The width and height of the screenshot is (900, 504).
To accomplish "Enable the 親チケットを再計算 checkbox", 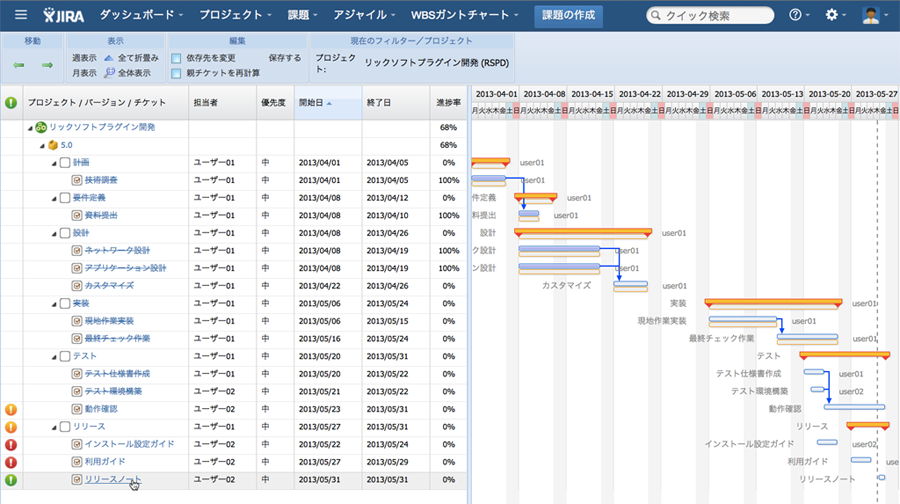I will 176,73.
